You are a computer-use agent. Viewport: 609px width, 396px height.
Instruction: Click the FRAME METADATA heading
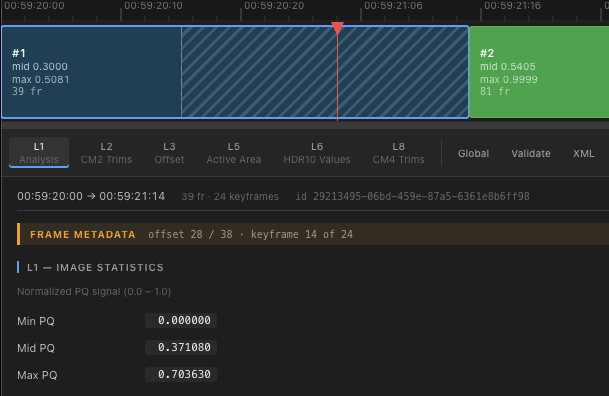coord(83,234)
